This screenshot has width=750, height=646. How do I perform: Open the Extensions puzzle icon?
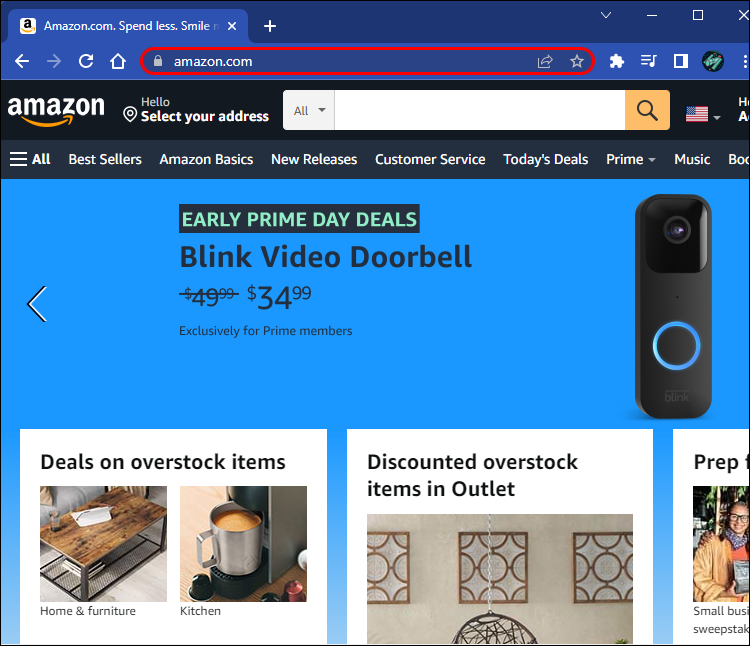pyautogui.click(x=617, y=61)
